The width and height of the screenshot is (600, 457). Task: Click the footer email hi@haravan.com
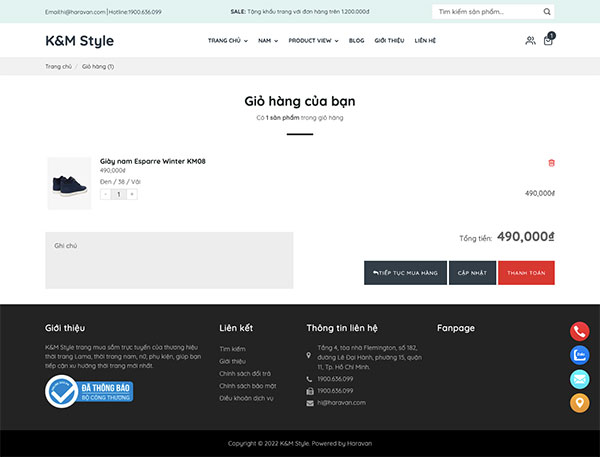(x=341, y=403)
